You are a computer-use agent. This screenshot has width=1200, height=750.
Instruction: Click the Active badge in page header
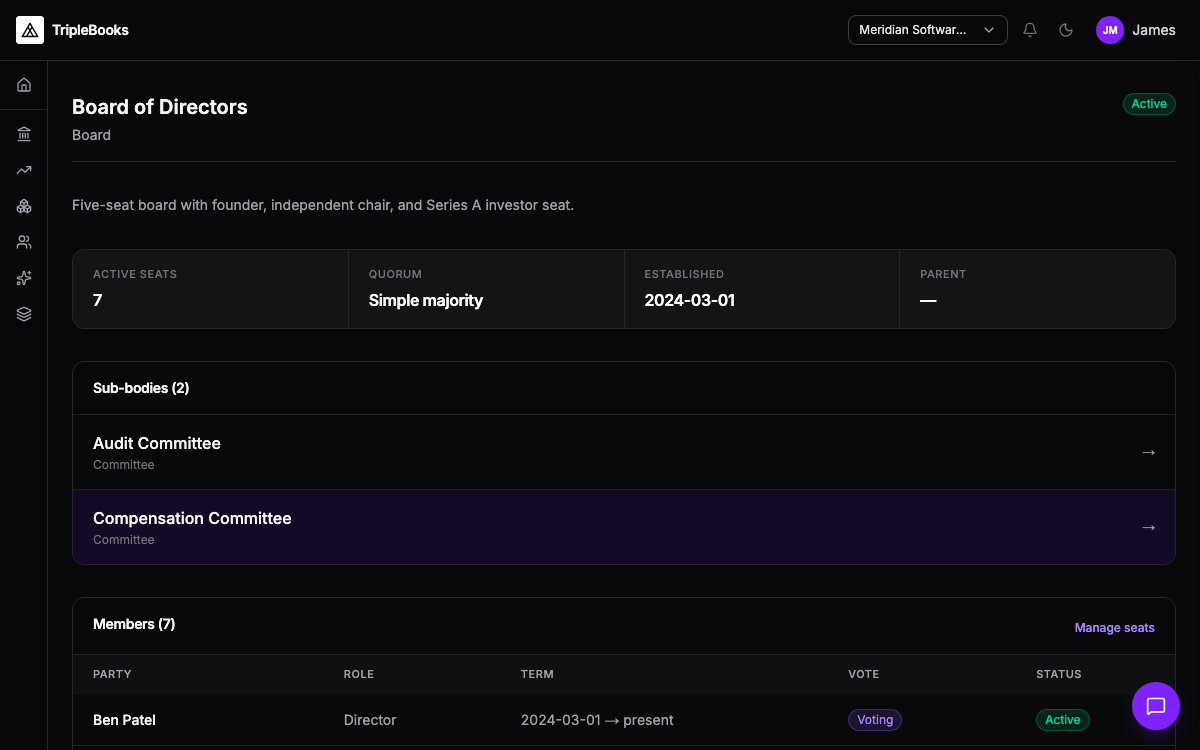point(1149,104)
